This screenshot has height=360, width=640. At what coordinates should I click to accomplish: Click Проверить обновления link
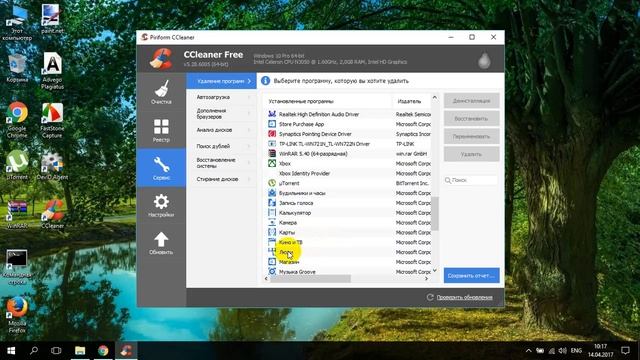click(x=464, y=297)
